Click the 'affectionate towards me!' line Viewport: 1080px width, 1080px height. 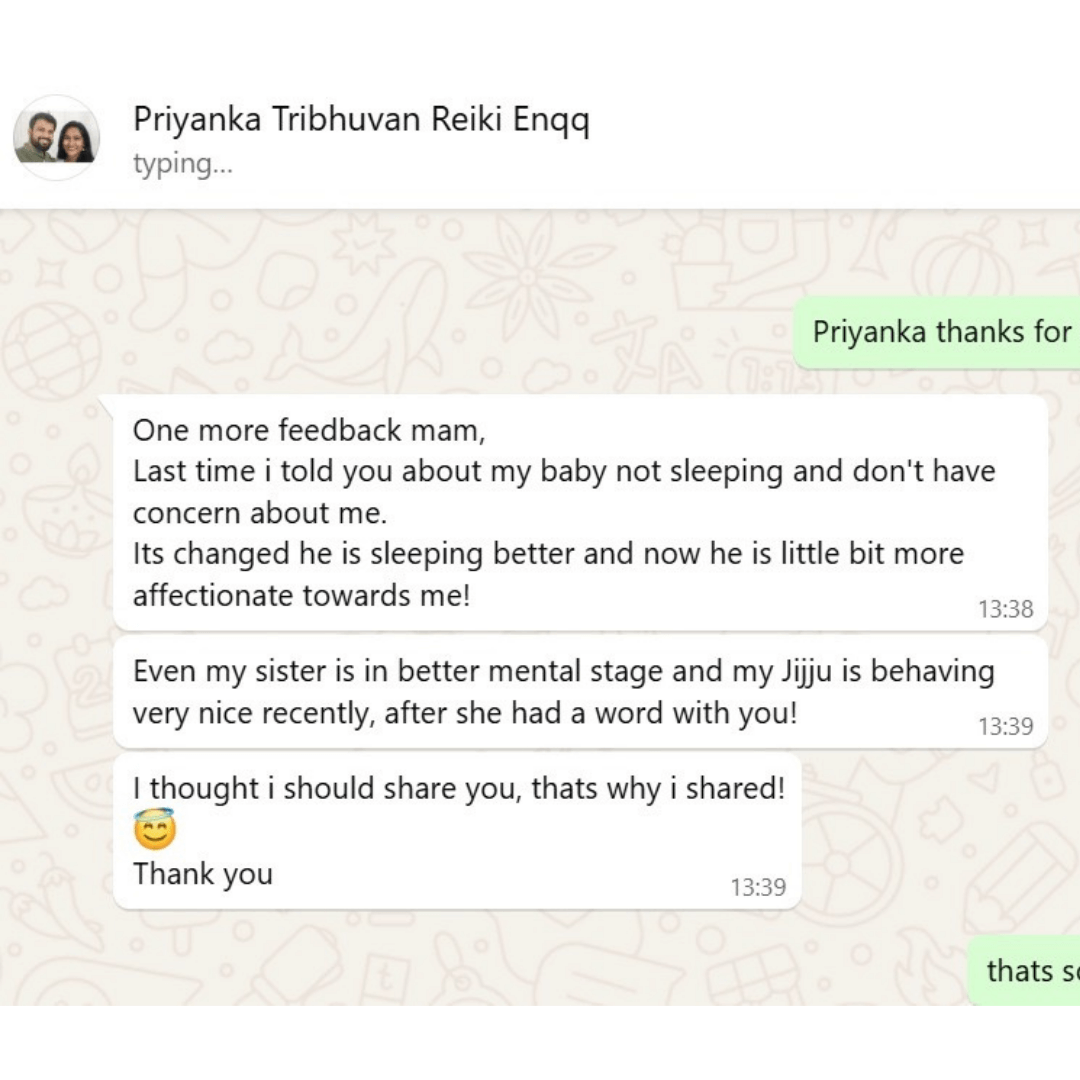pyautogui.click(x=301, y=596)
